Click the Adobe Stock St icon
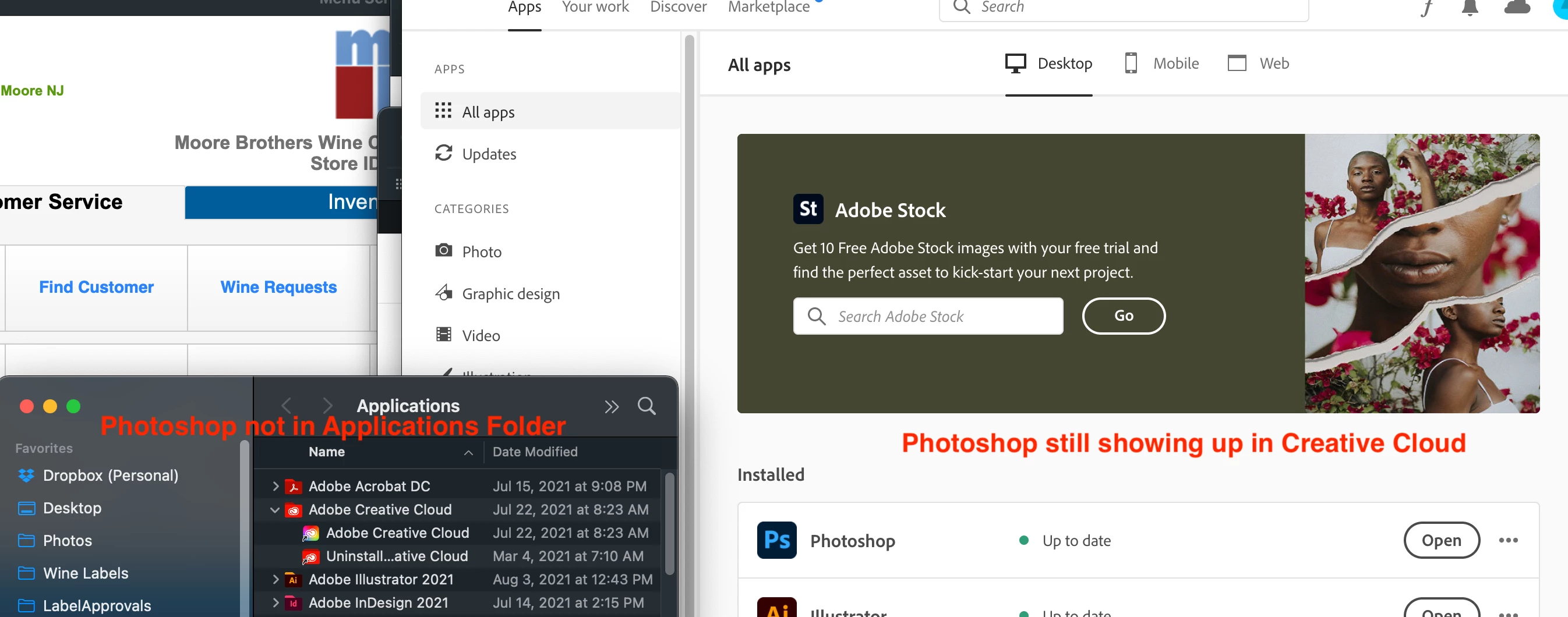The height and width of the screenshot is (617, 1568). (808, 209)
